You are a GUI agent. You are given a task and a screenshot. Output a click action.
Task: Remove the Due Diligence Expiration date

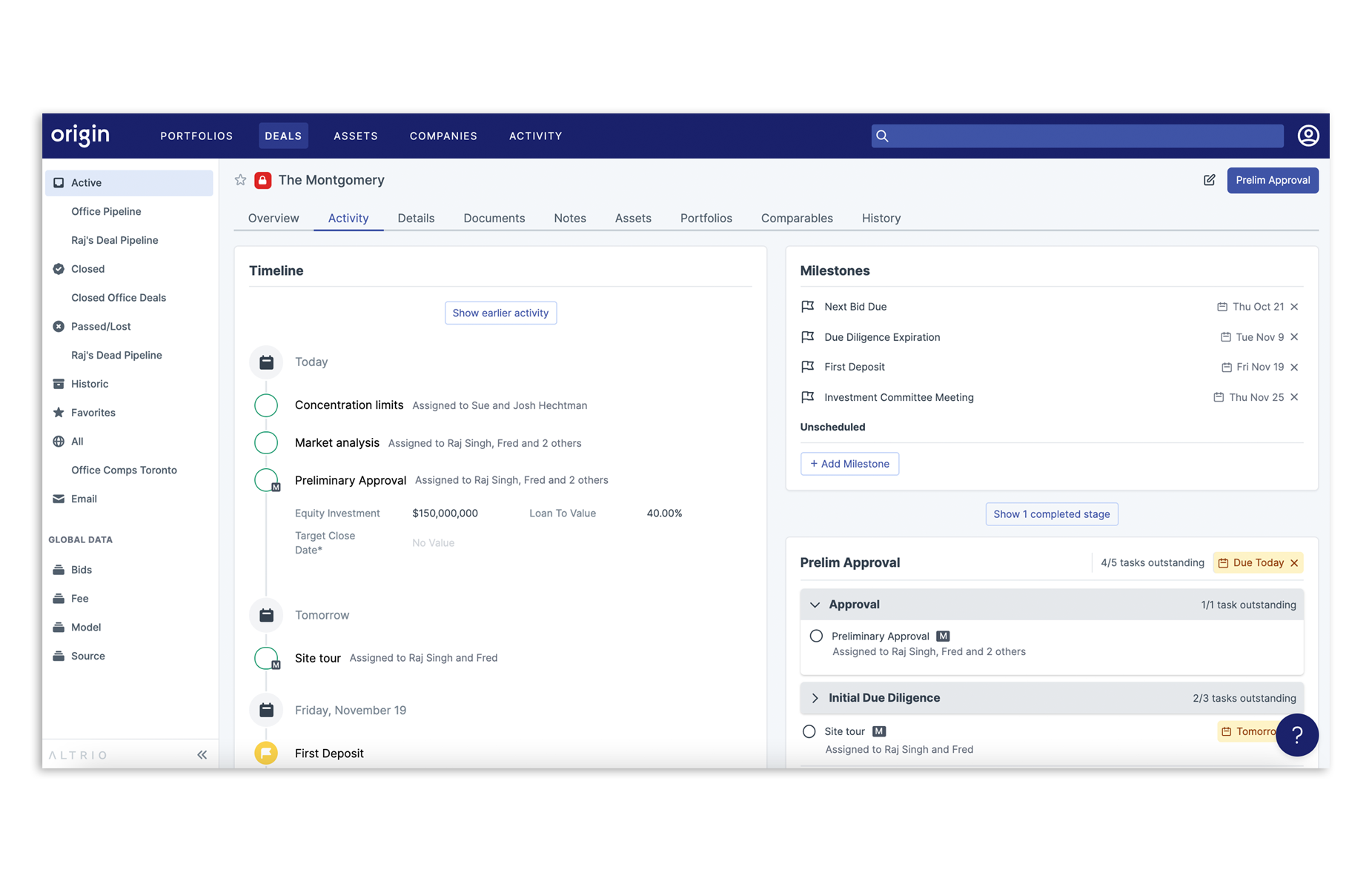tap(1294, 337)
